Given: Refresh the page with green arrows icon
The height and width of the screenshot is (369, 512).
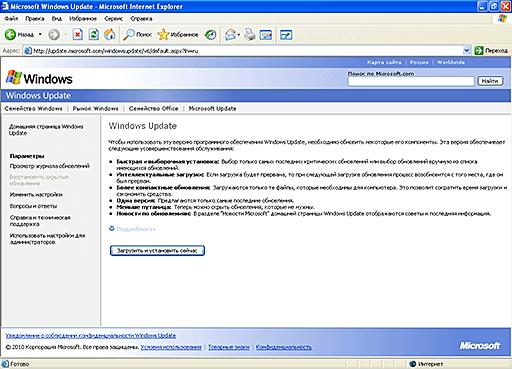Looking at the screenshot, I should point(94,34).
